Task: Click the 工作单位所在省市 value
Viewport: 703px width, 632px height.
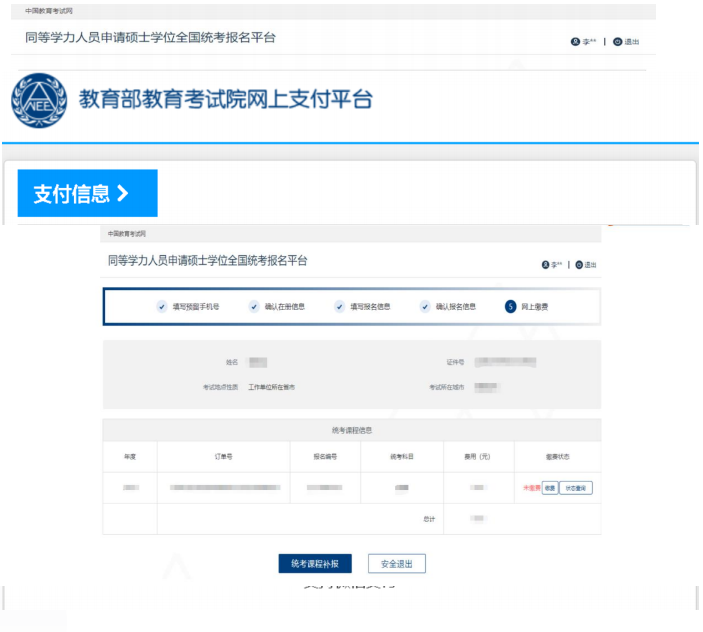Action: point(272,387)
